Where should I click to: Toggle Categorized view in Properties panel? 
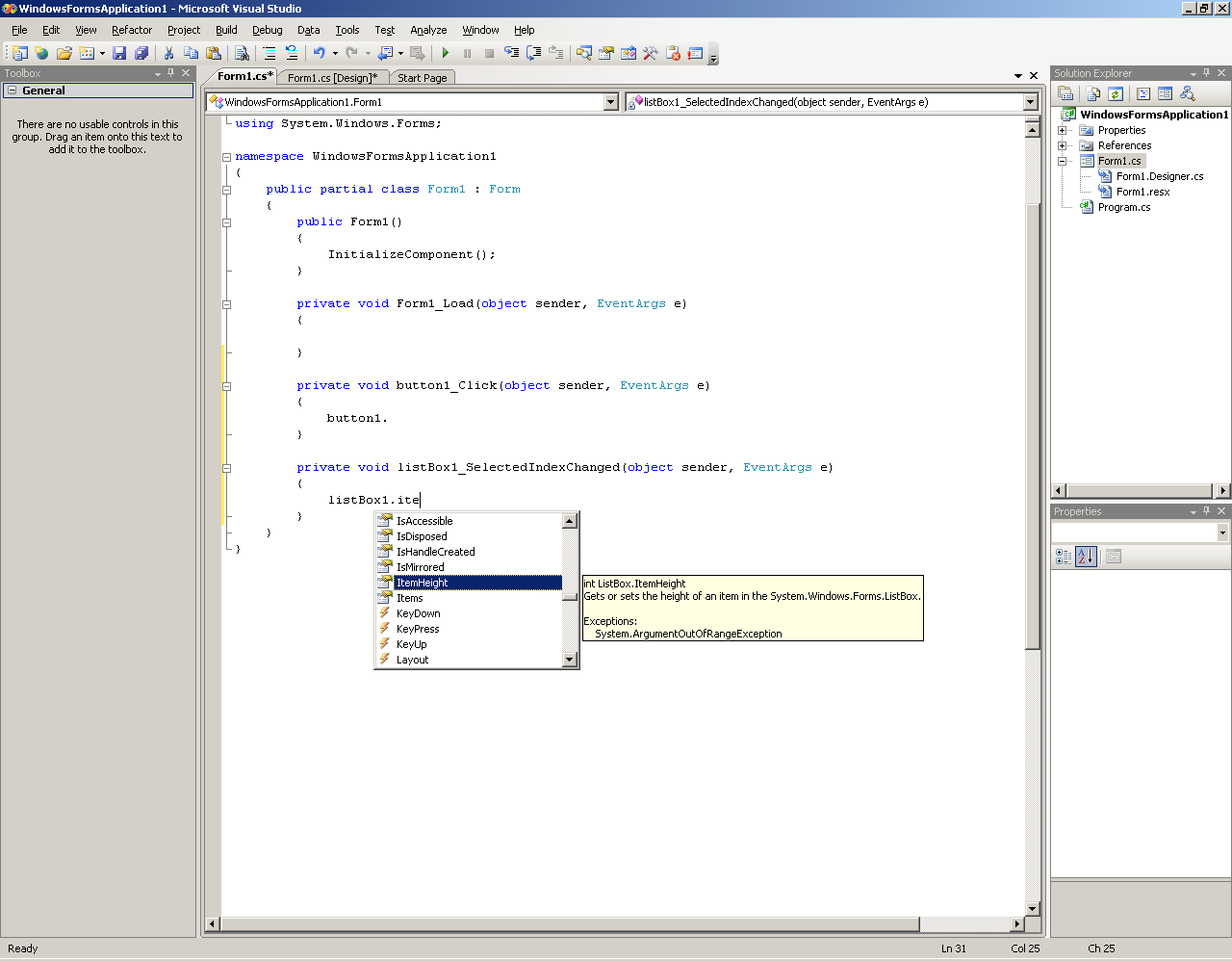tap(1064, 557)
